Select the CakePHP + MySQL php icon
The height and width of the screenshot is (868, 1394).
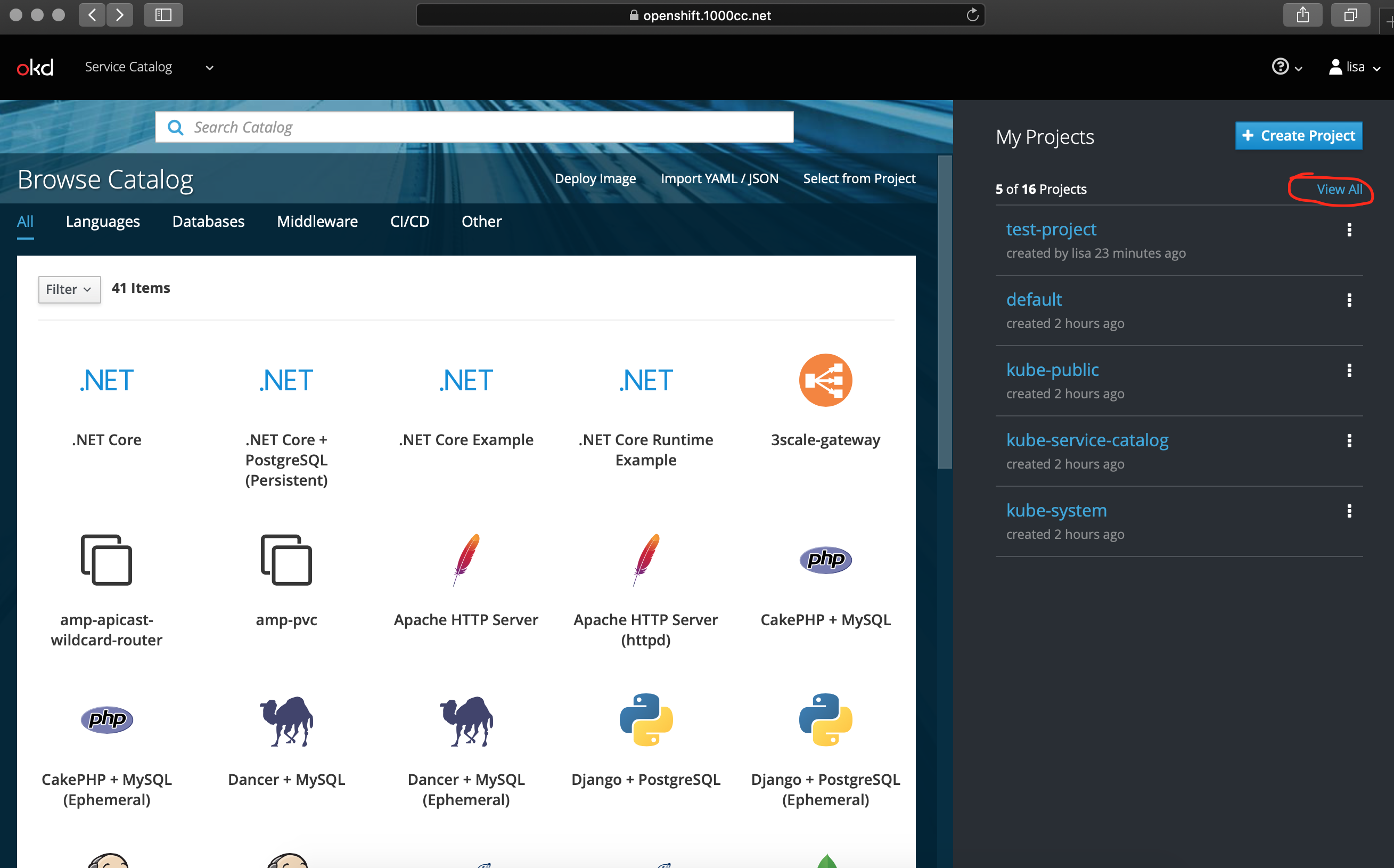coord(825,559)
